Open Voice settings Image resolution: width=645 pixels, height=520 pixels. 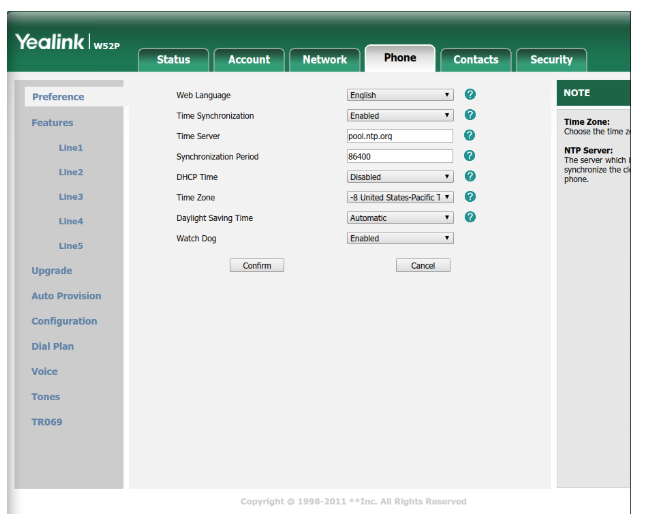pyautogui.click(x=44, y=372)
